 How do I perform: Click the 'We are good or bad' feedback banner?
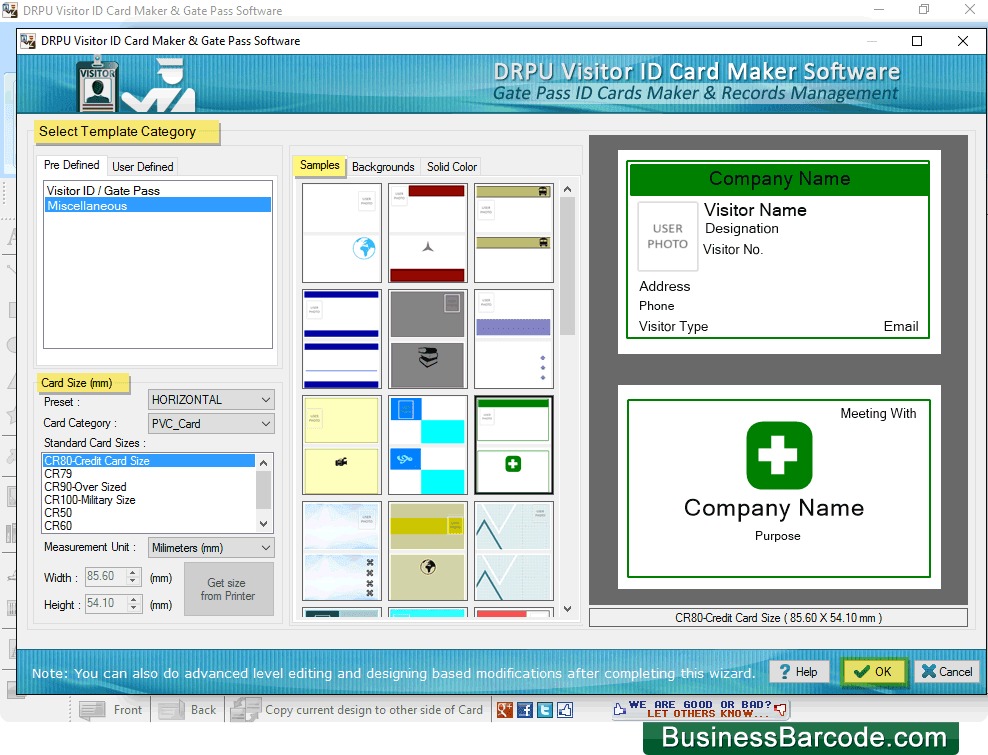(x=700, y=709)
